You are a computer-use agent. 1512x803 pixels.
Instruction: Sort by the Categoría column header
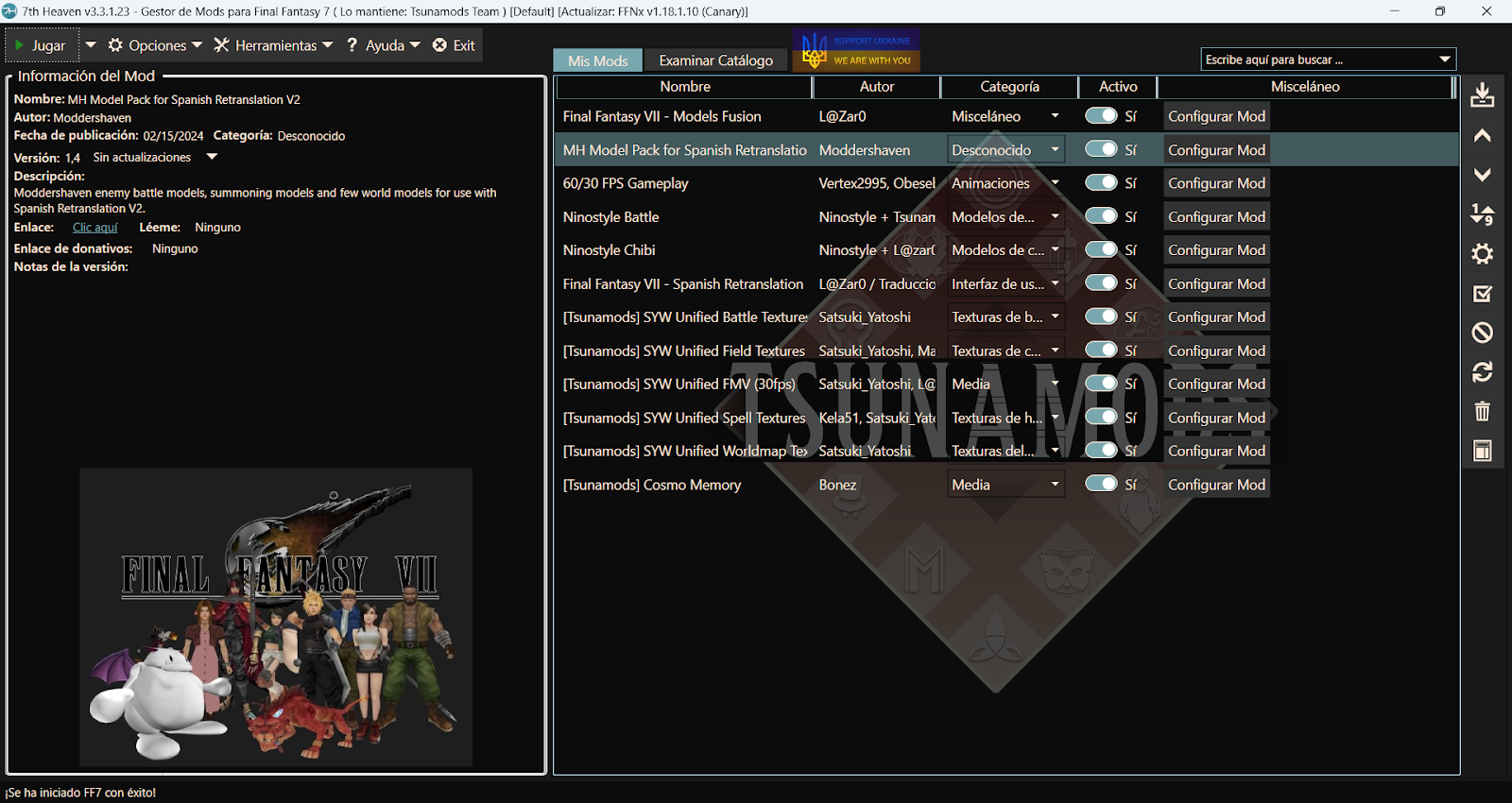[1009, 87]
